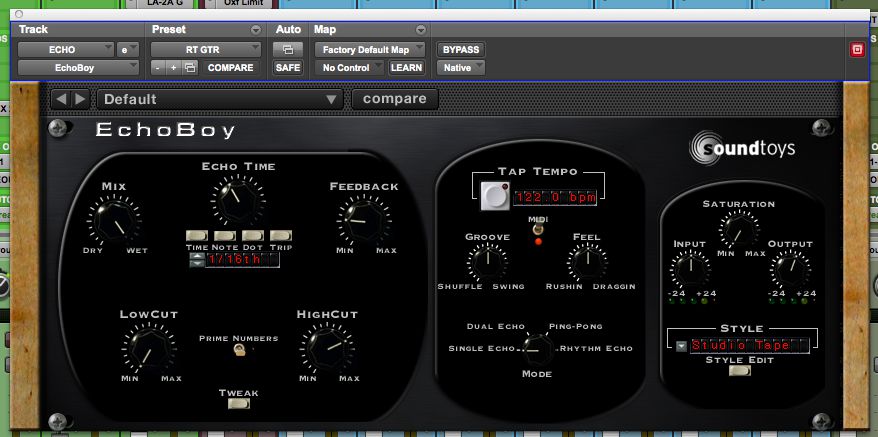Open the Factory Default Map dropdown
Image resolution: width=878 pixels, height=437 pixels.
click(370, 50)
